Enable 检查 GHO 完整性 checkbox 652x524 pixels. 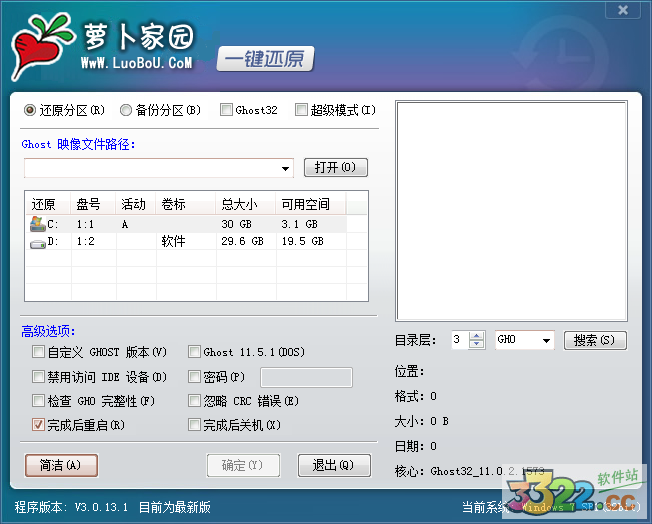(38, 401)
